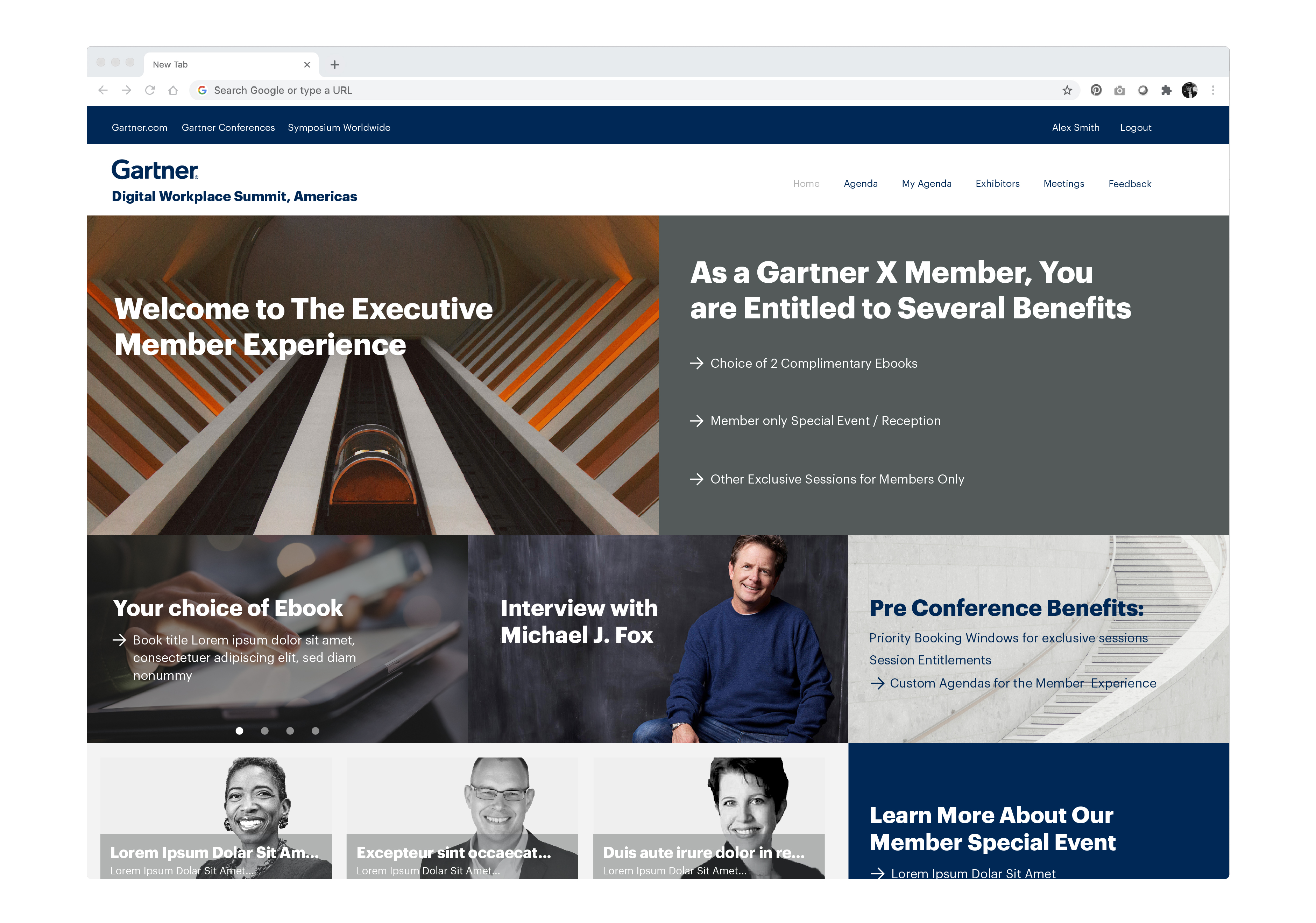
Task: Open Interview with Michael J. Fox tile
Action: pos(657,639)
